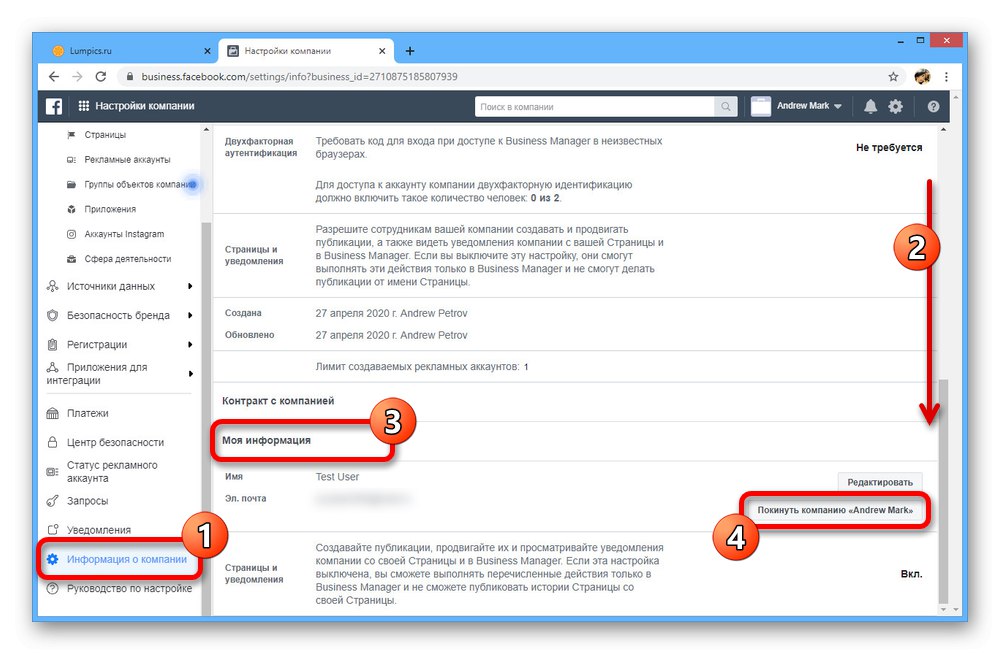
Task: Click the site lock icon in address bar
Action: [130, 77]
